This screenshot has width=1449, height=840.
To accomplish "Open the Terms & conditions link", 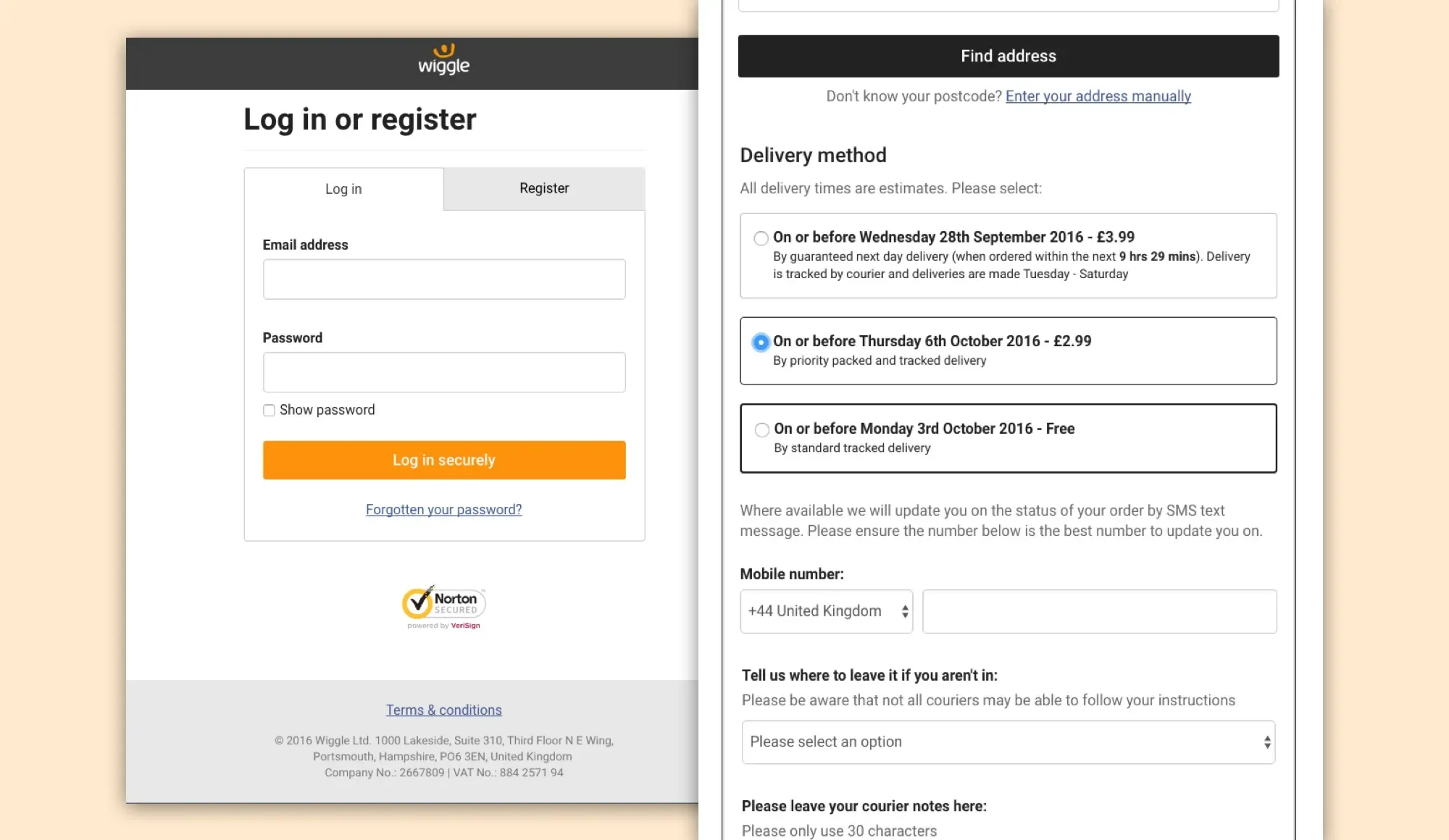I will click(443, 710).
